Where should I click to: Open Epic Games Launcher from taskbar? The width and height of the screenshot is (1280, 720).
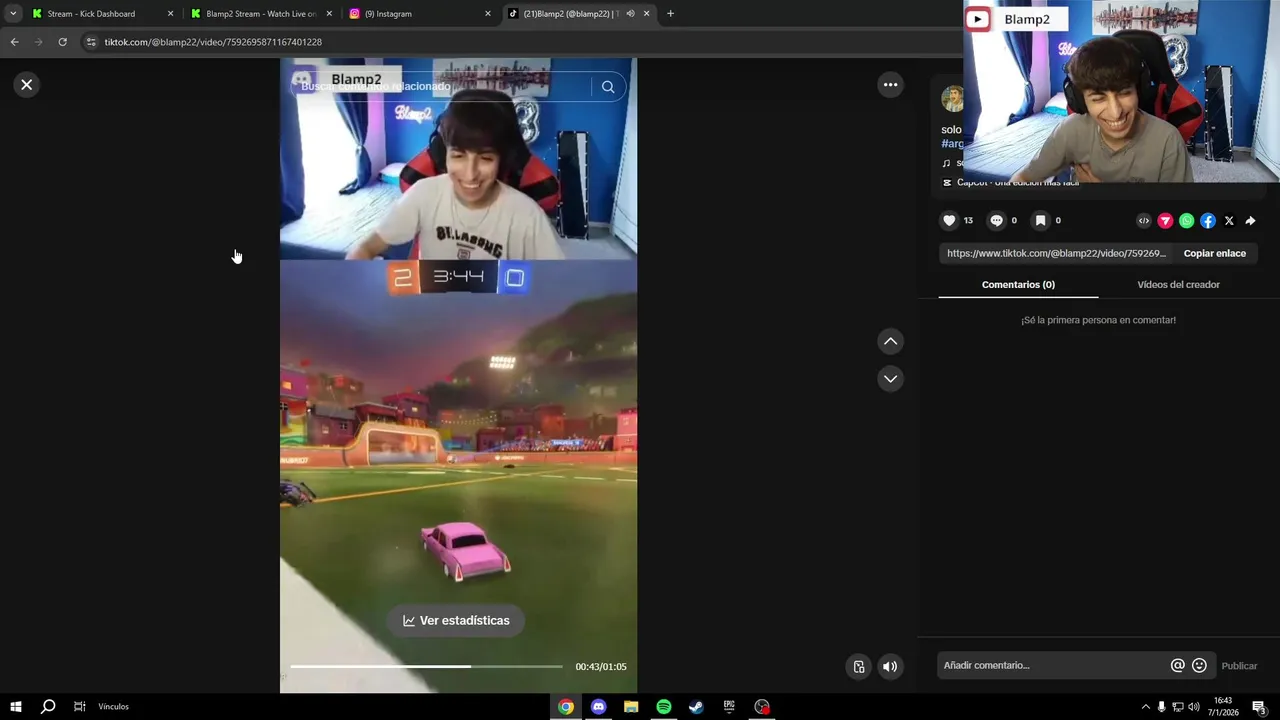pyautogui.click(x=729, y=707)
